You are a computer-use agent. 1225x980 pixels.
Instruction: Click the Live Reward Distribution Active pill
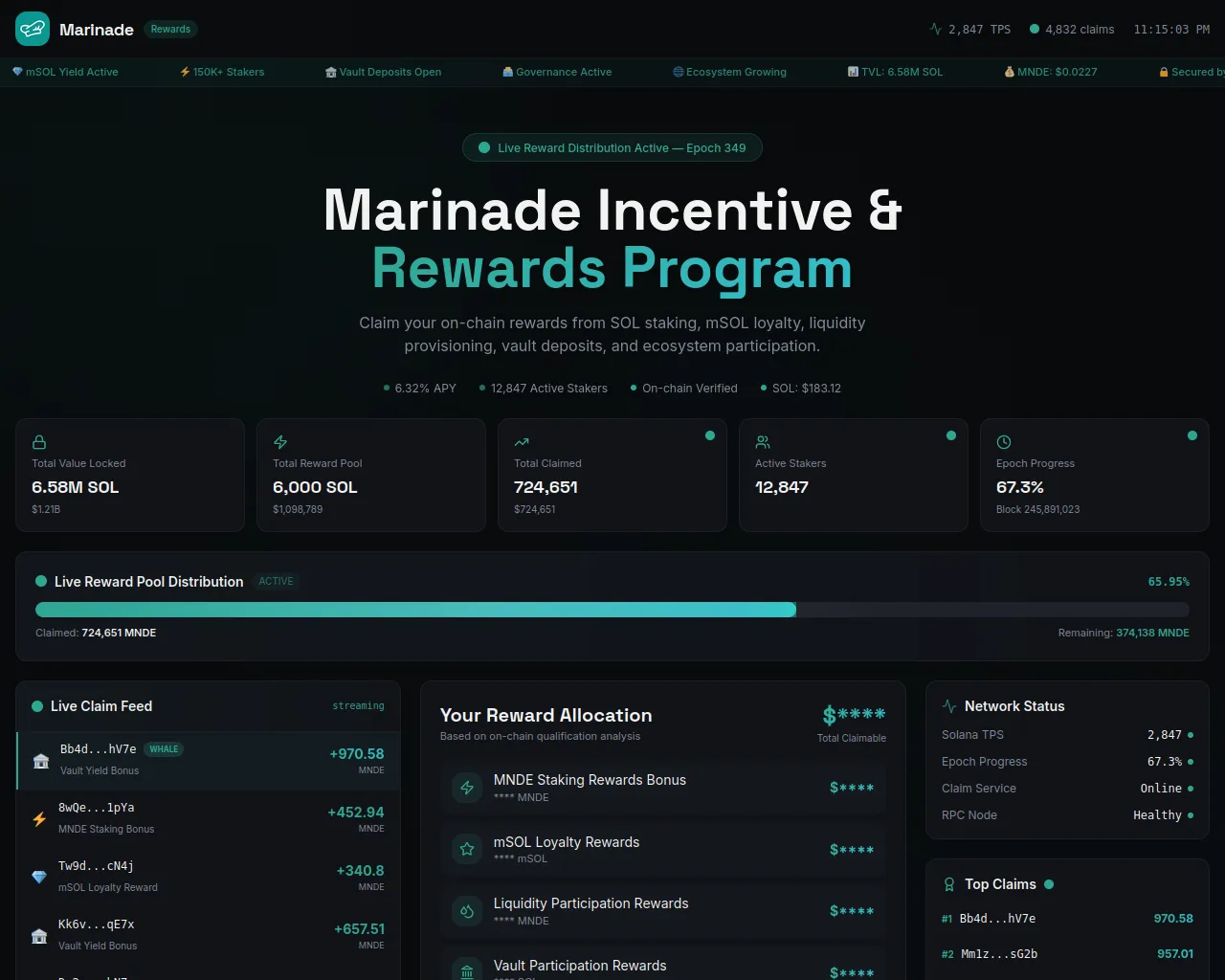click(x=612, y=148)
